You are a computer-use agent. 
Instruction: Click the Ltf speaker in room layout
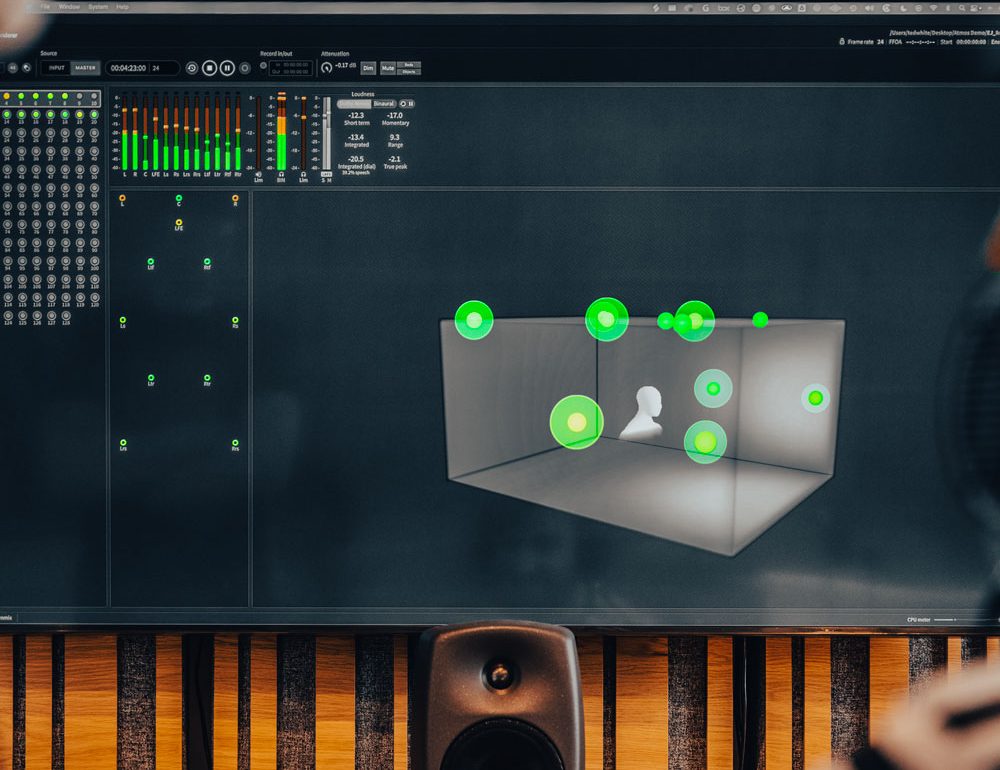[151, 262]
